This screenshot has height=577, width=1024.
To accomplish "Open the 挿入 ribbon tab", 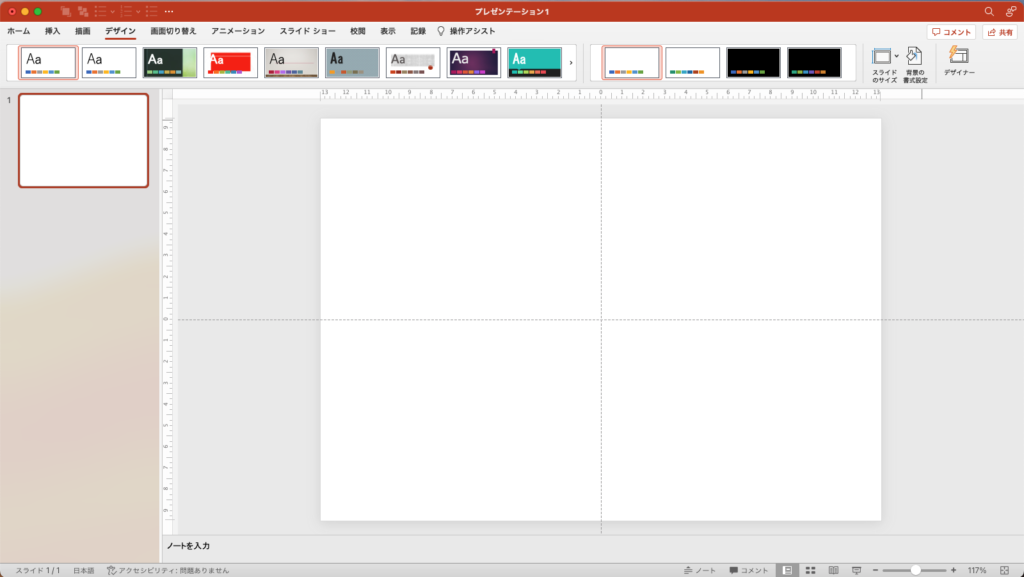I will [x=52, y=31].
